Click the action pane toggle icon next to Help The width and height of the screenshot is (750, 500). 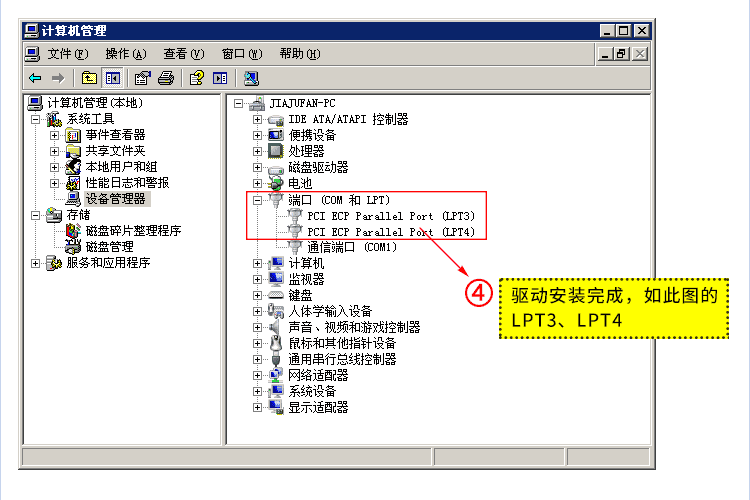220,78
